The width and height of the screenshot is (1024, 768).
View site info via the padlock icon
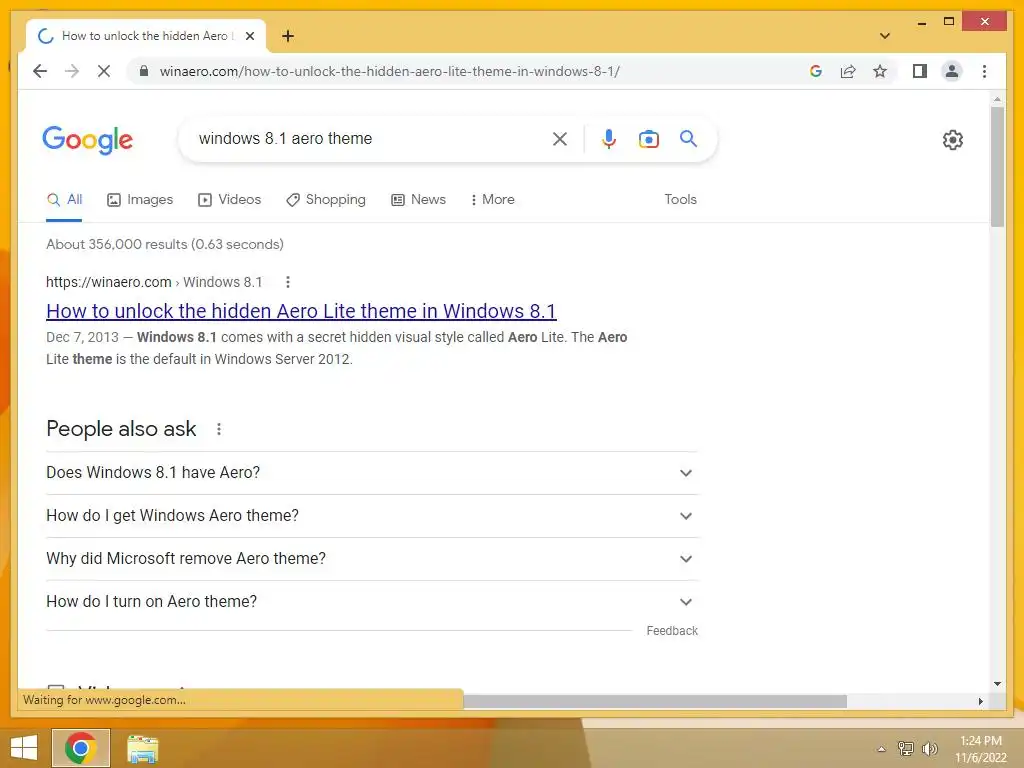144,71
